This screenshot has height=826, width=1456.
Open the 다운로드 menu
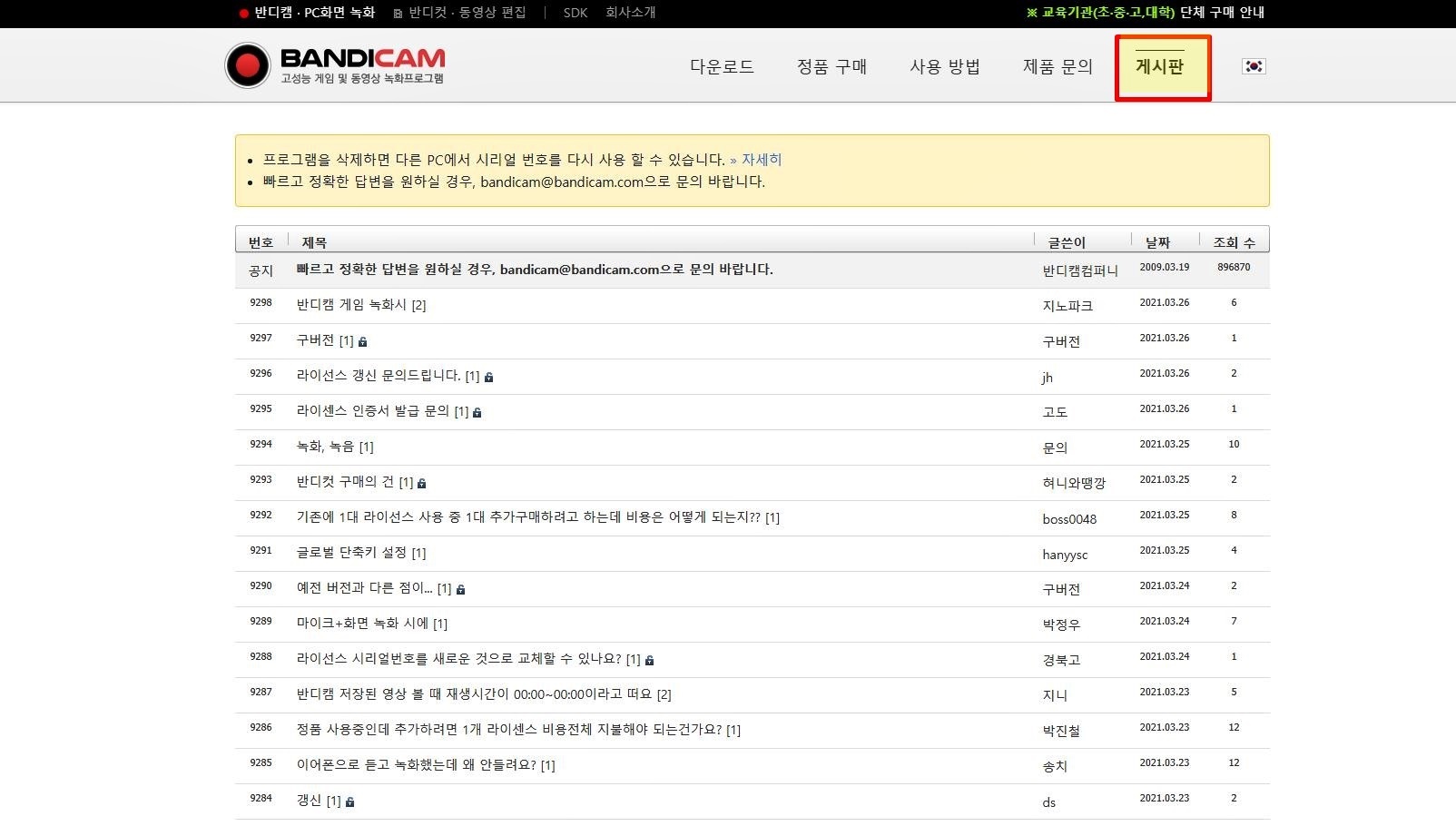722,66
